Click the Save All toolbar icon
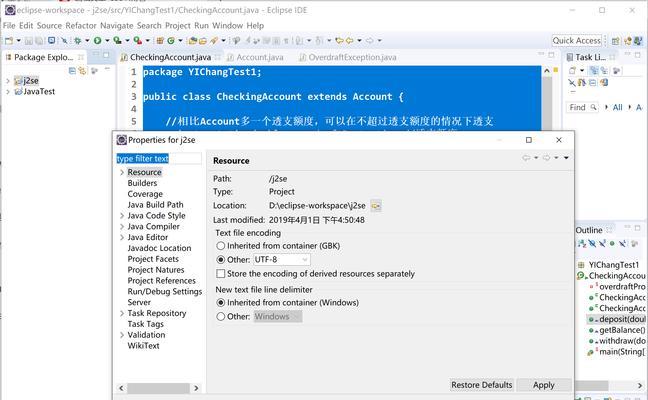 38,40
